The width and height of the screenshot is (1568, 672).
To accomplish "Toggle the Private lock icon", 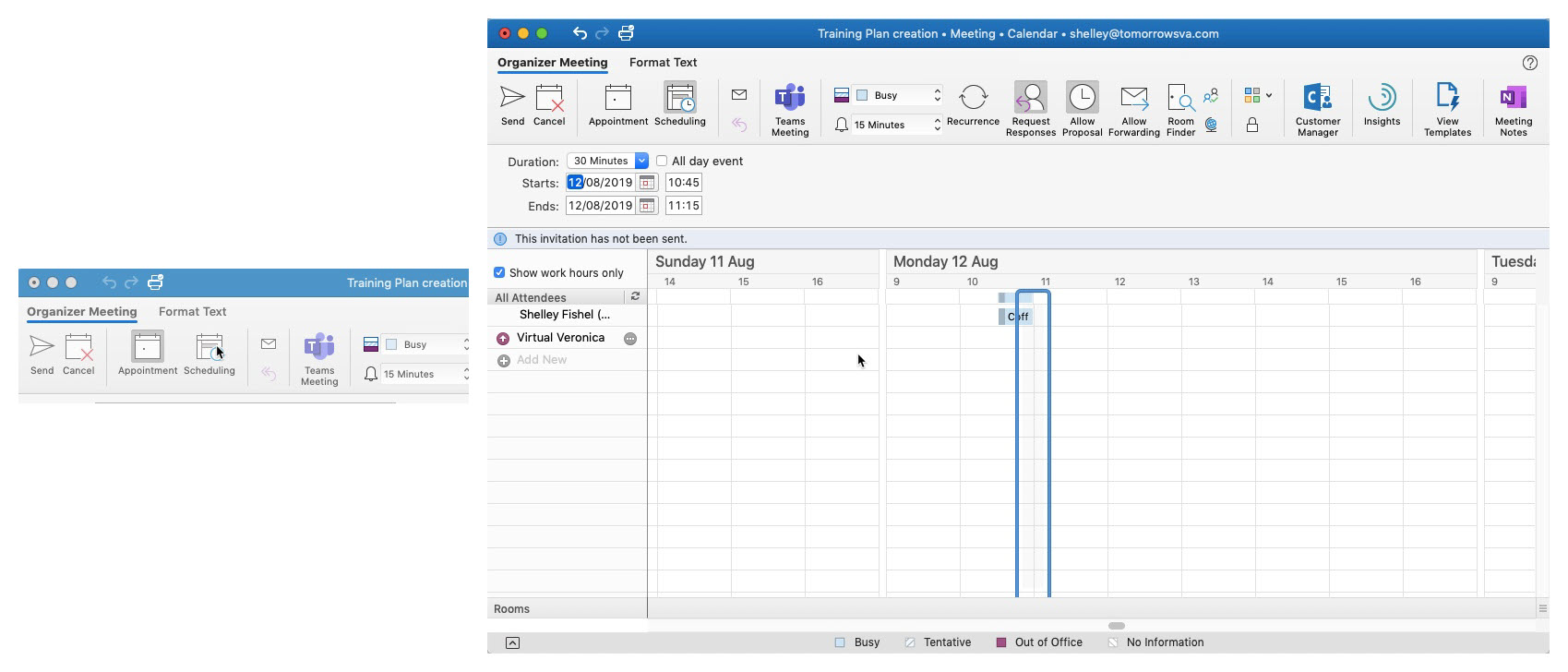I will coord(1252,125).
